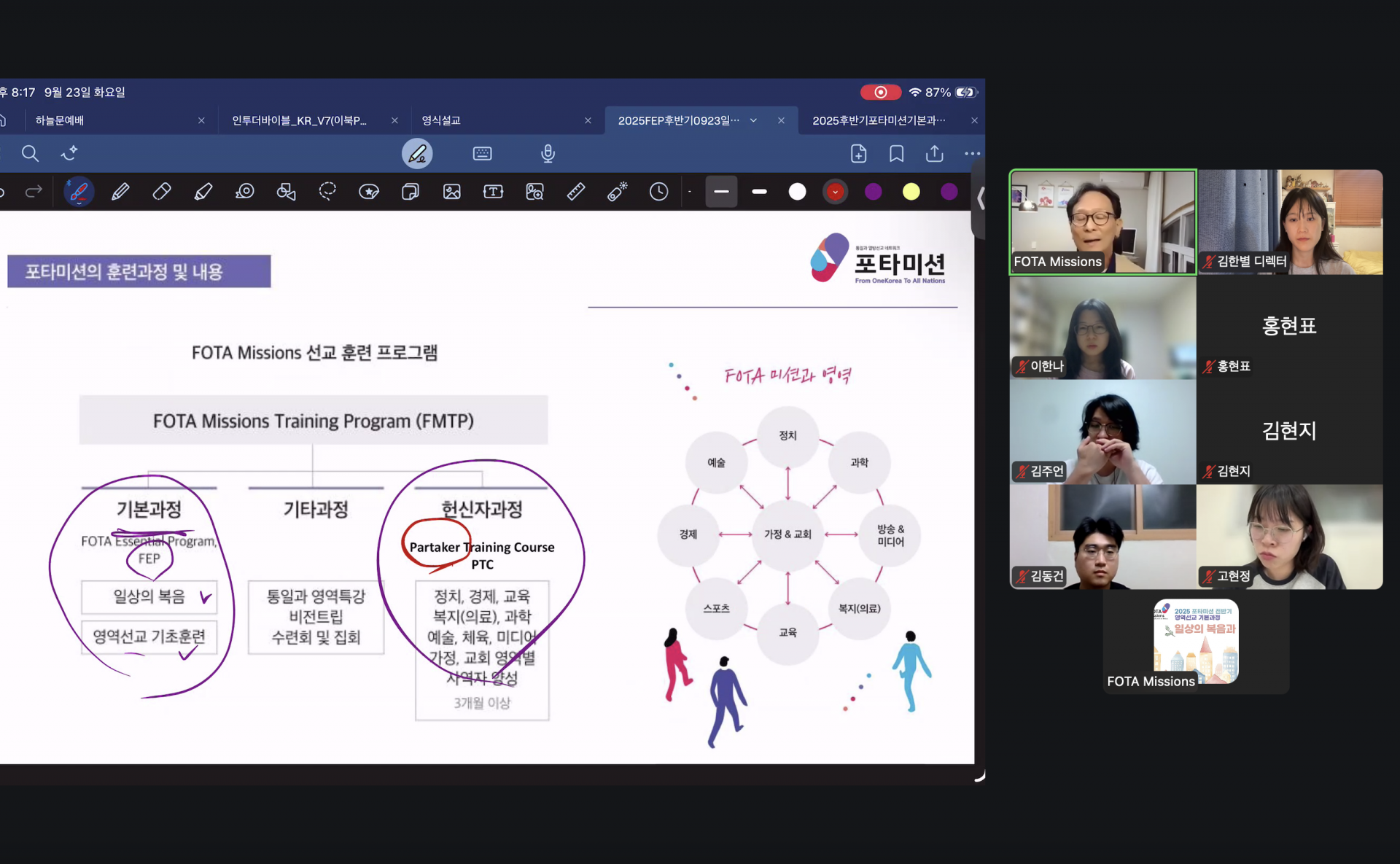Open the Shapes tool
This screenshot has width=1400, height=864.
pyautogui.click(x=286, y=192)
